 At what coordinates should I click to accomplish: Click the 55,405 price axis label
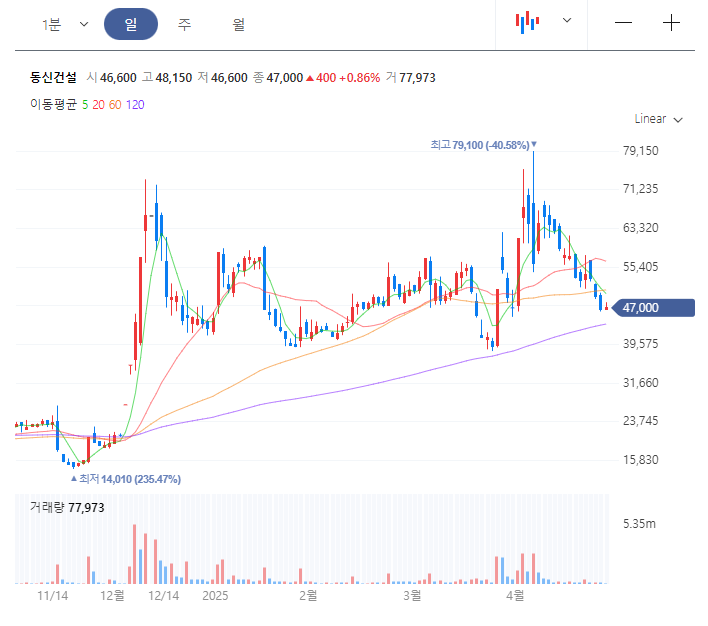[640, 266]
